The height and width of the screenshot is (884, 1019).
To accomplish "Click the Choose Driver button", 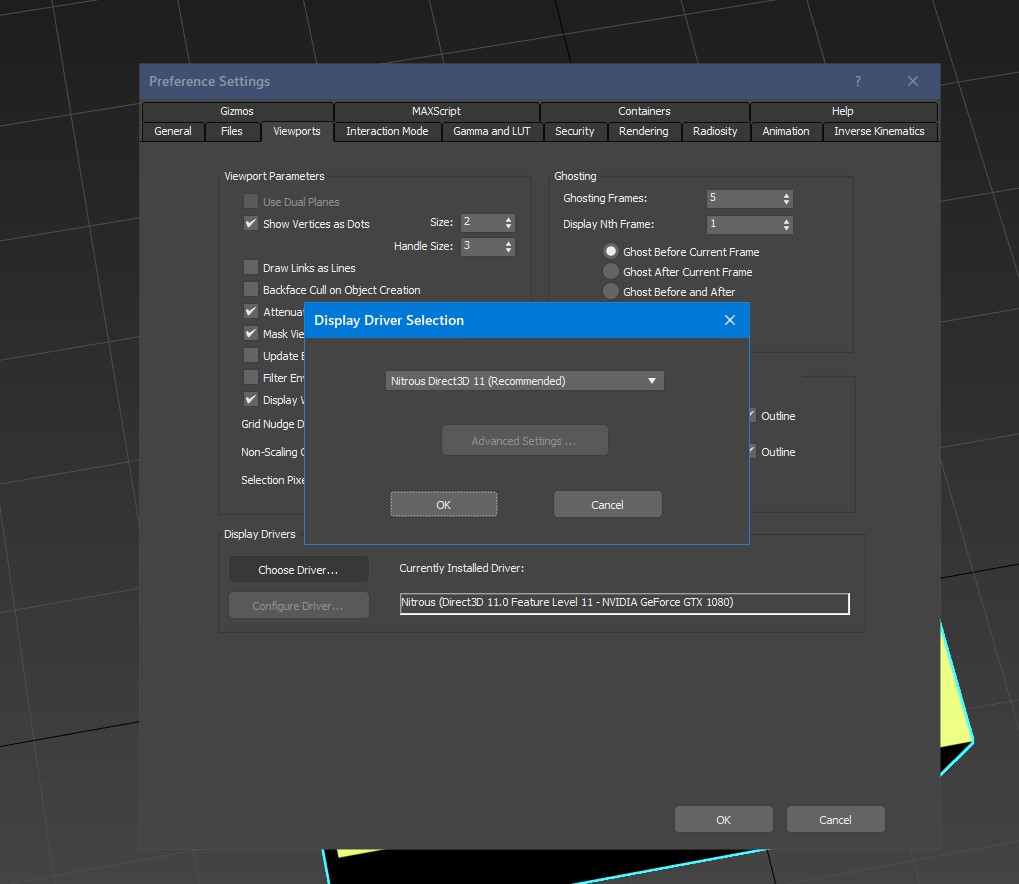I will pyautogui.click(x=298, y=570).
